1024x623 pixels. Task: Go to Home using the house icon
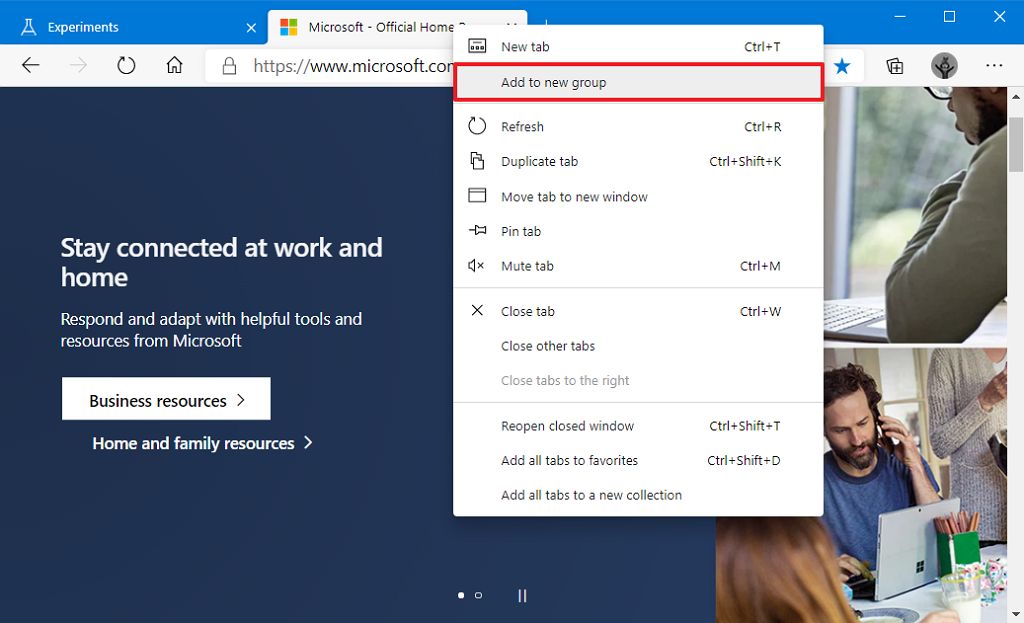tap(174, 66)
